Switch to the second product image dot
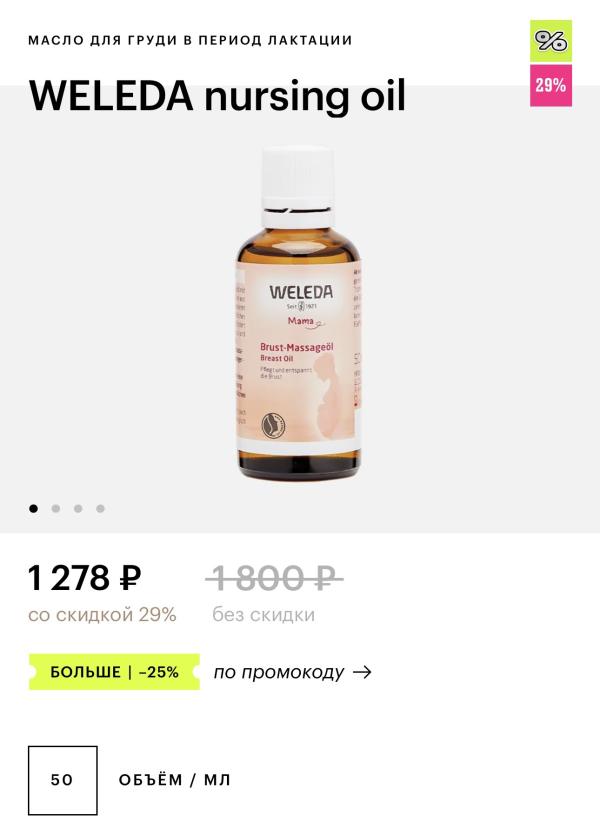 [x=56, y=508]
